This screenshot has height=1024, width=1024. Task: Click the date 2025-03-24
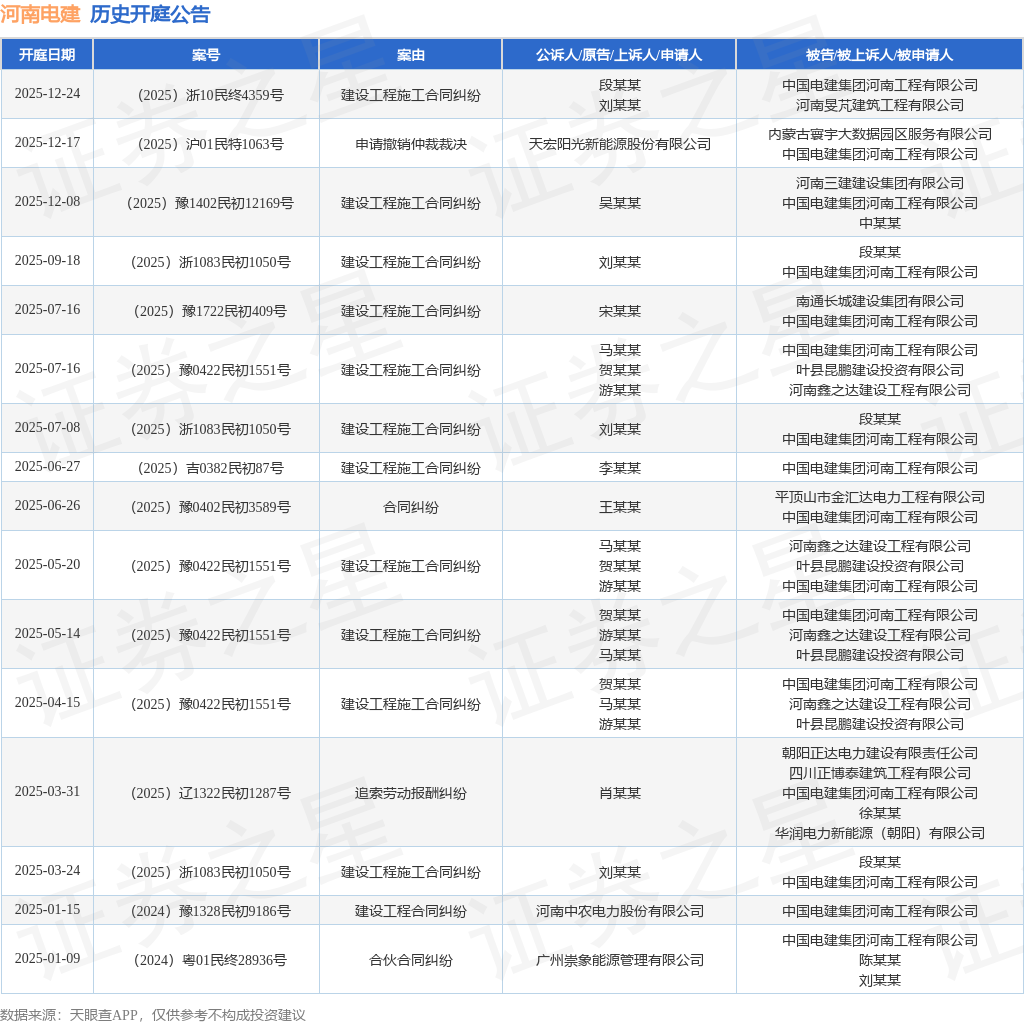[47, 871]
